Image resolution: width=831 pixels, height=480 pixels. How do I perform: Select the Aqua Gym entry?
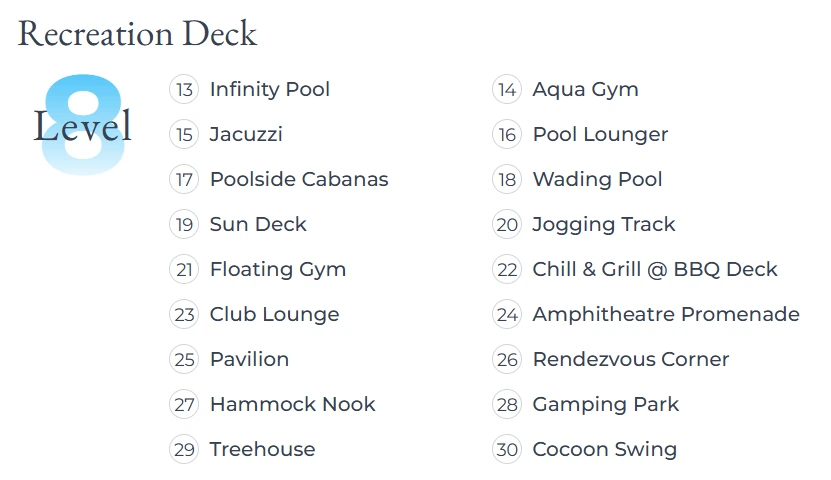coord(586,90)
